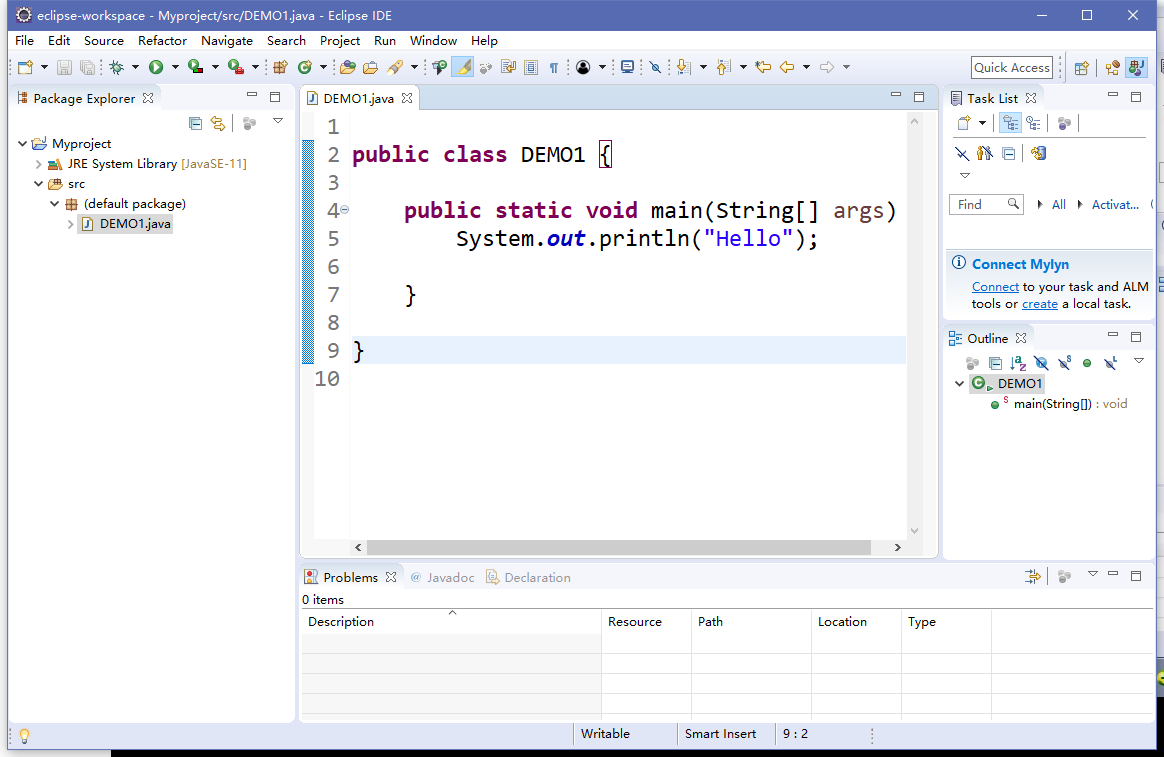Open the console display icon in toolbar
Screen dimensions: 1164x757
[627, 68]
